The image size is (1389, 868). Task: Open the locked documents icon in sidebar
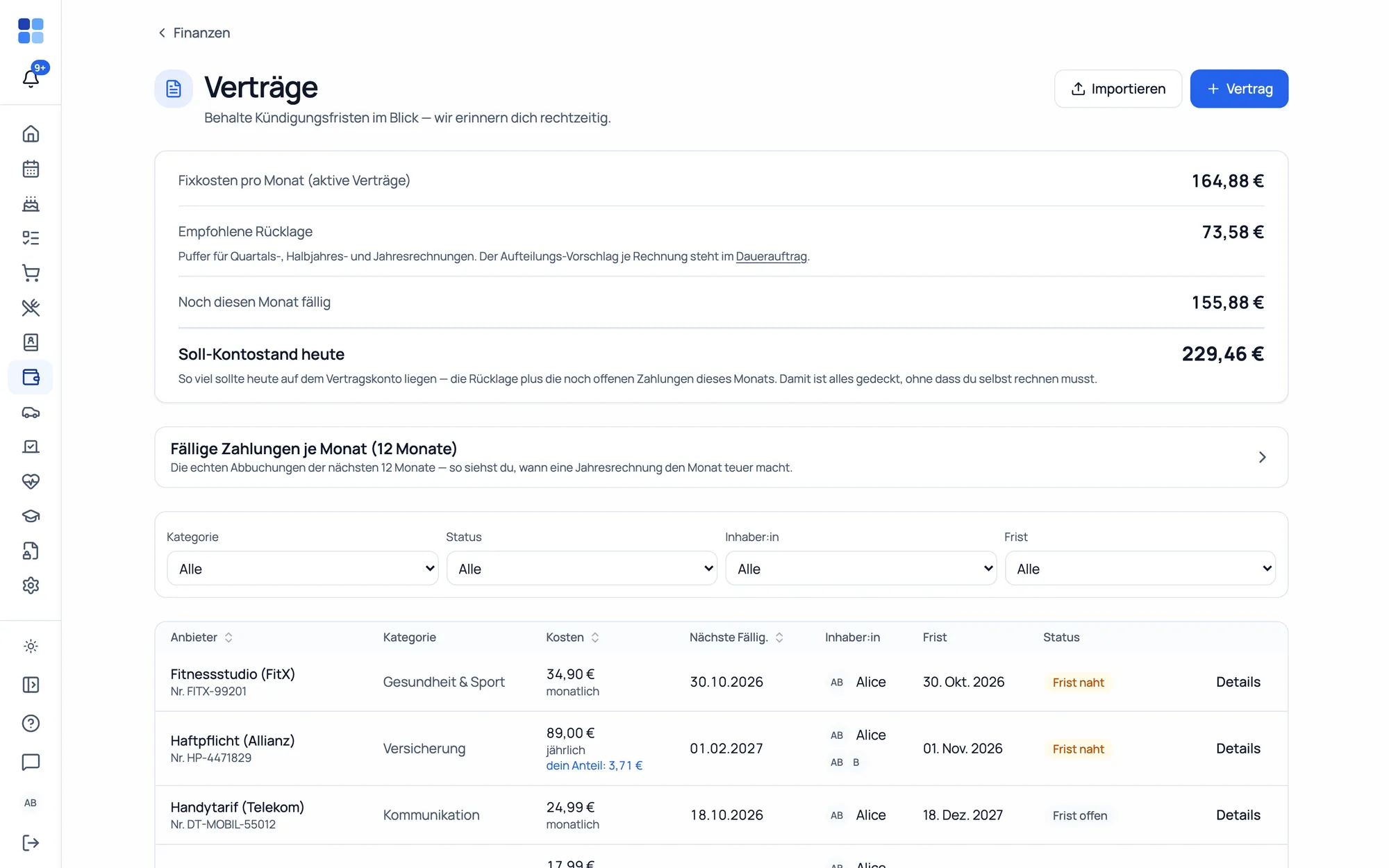[x=31, y=551]
